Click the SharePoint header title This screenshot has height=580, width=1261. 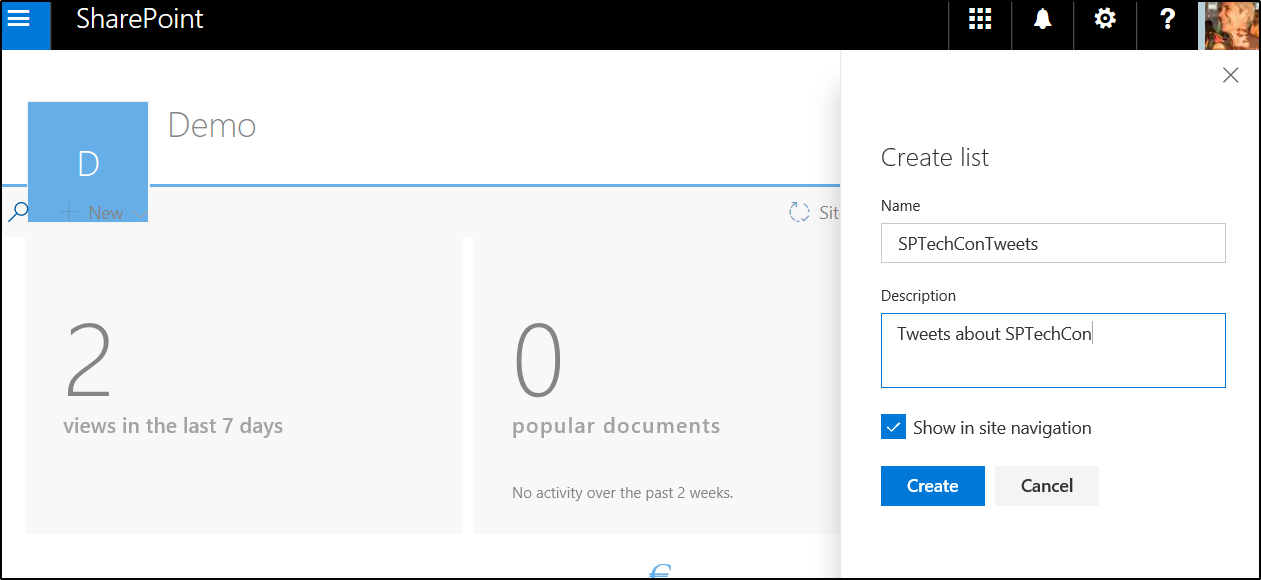click(x=140, y=19)
